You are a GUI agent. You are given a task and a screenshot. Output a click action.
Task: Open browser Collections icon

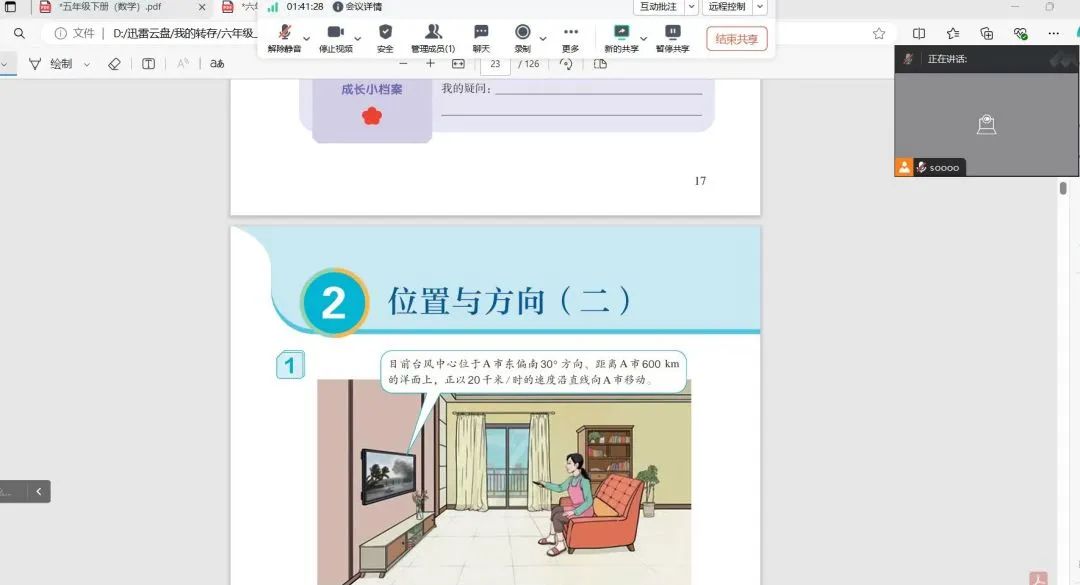[986, 33]
